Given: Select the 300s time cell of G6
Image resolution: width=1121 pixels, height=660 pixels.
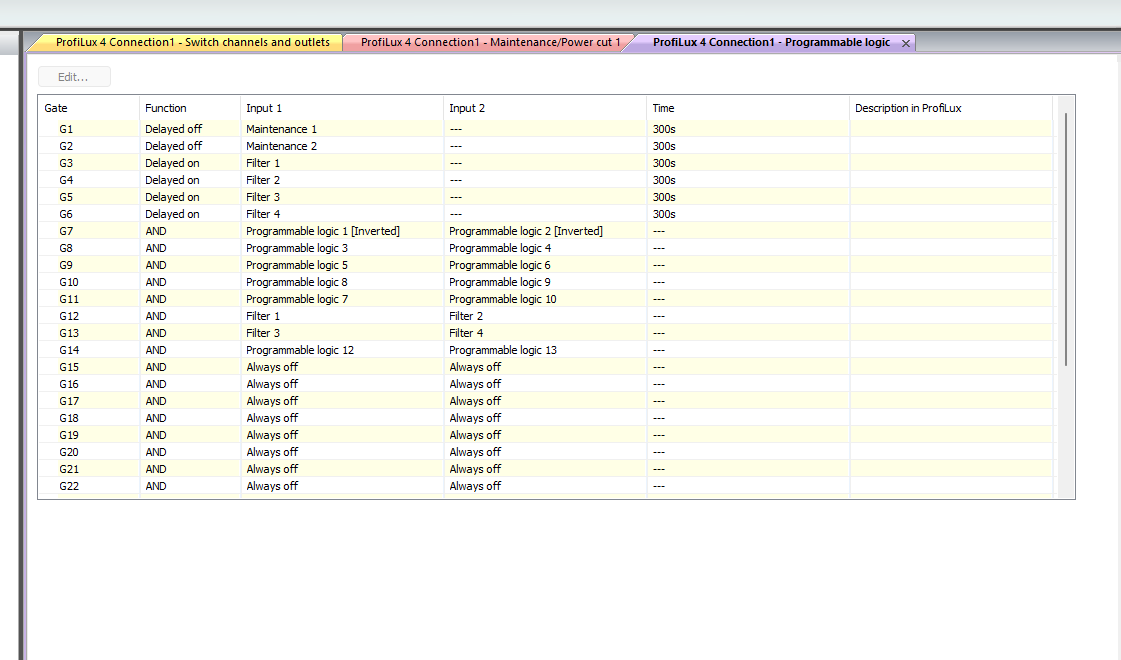Looking at the screenshot, I should [x=664, y=214].
